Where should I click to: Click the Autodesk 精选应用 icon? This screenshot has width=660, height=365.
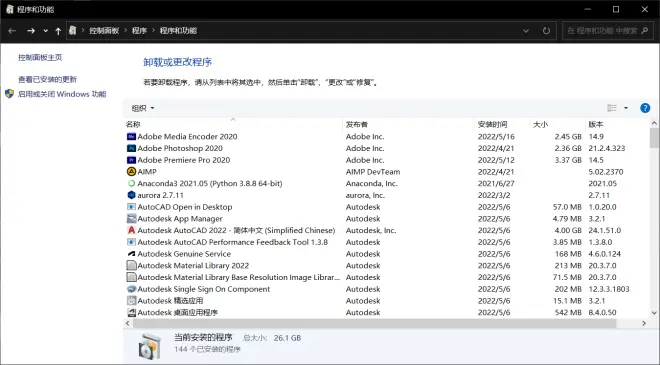[131, 301]
